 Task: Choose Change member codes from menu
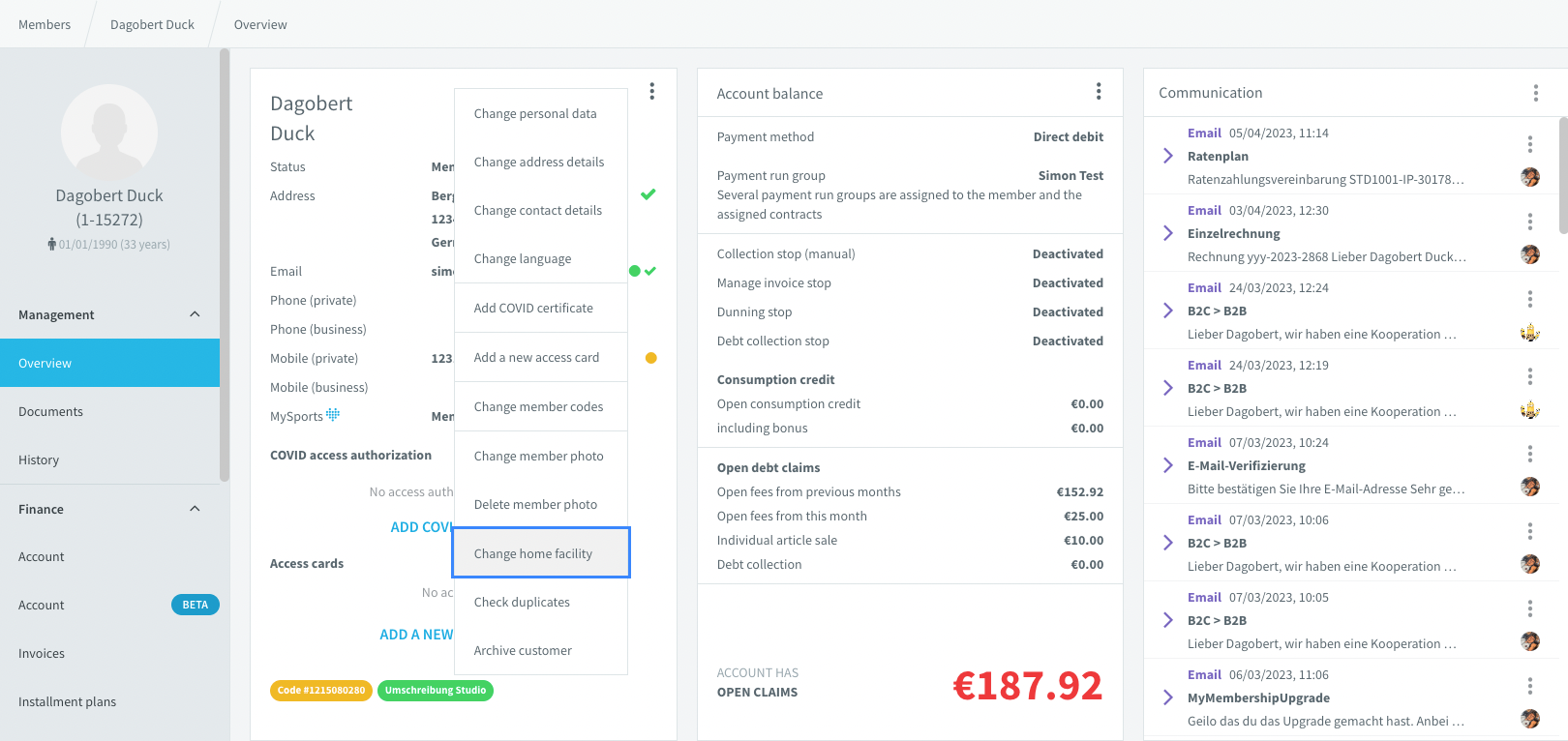(x=541, y=406)
